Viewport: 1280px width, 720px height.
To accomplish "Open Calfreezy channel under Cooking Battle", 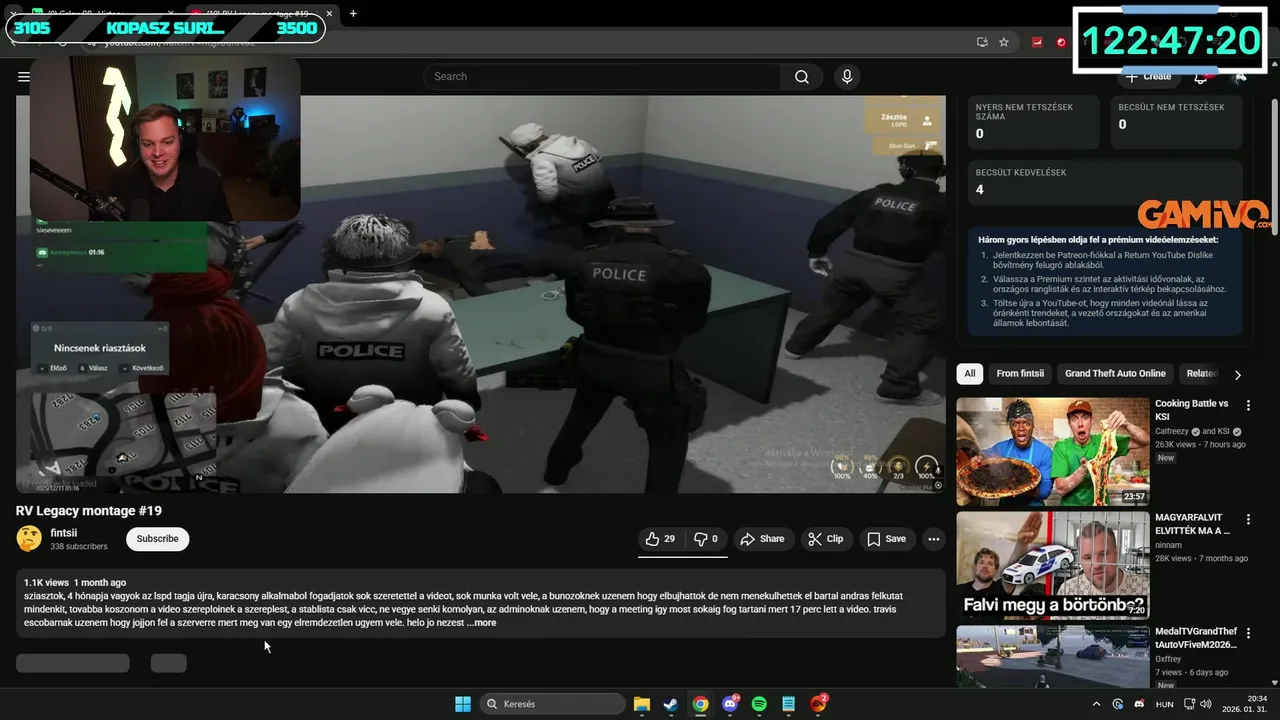I will coord(1174,432).
